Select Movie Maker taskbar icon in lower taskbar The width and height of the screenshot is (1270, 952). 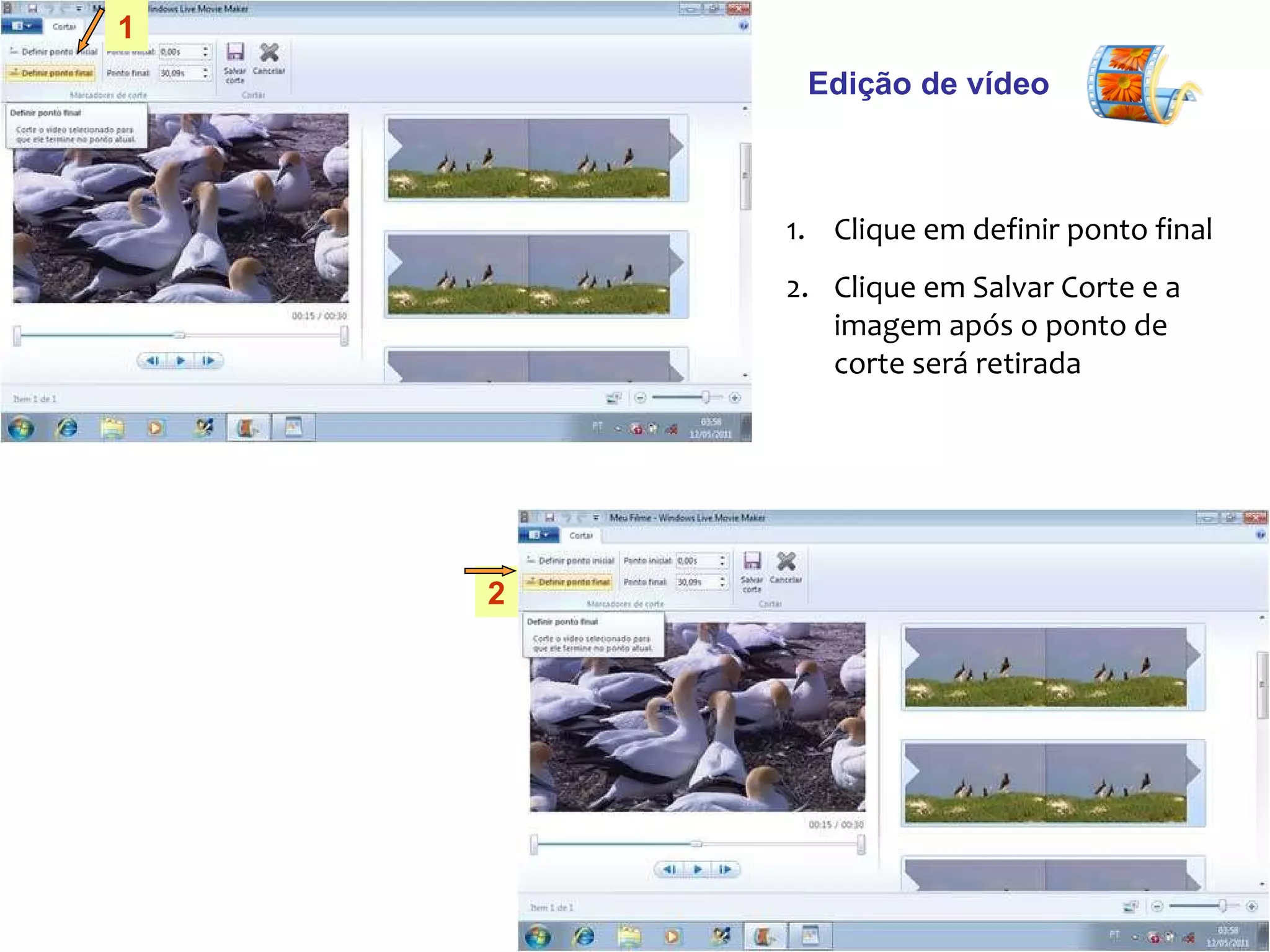765,936
